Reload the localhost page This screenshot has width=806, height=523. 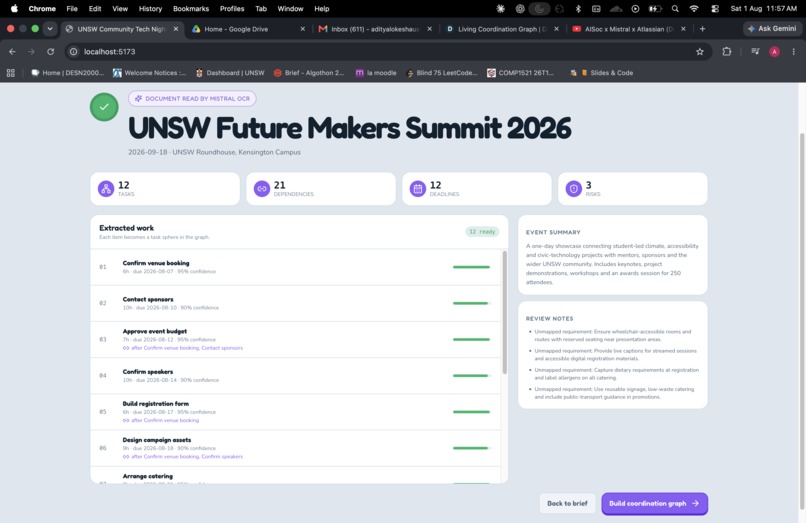pyautogui.click(x=50, y=51)
